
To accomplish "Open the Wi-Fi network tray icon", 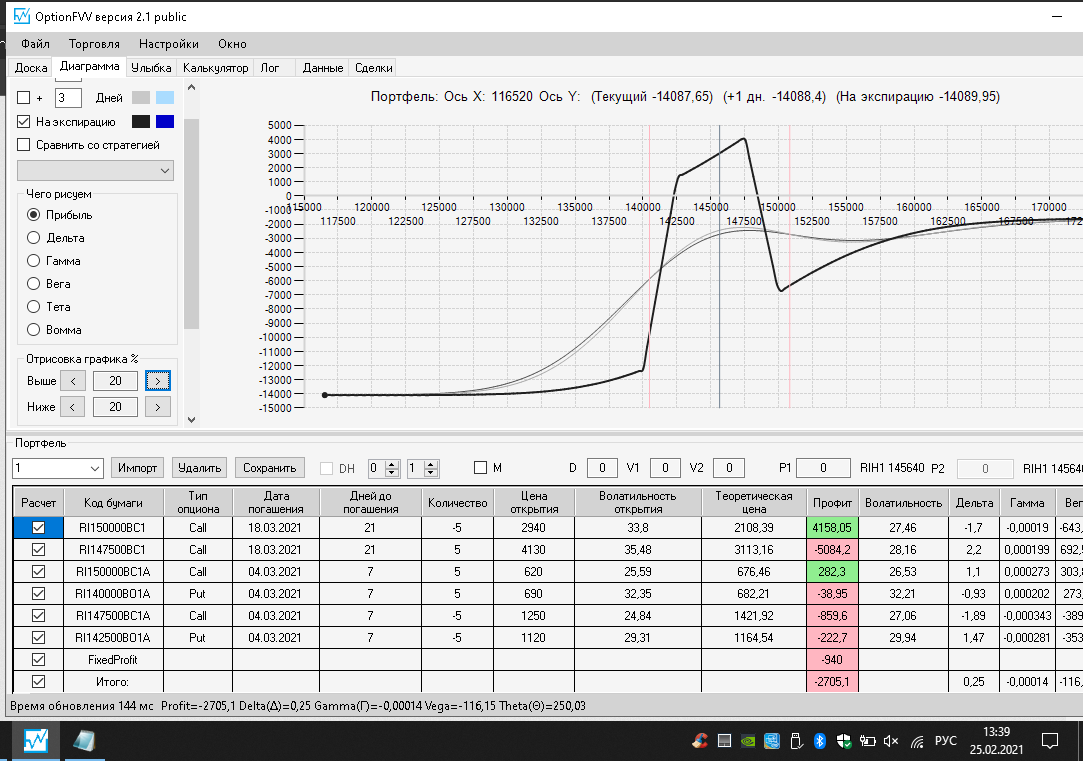I will pyautogui.click(x=917, y=741).
